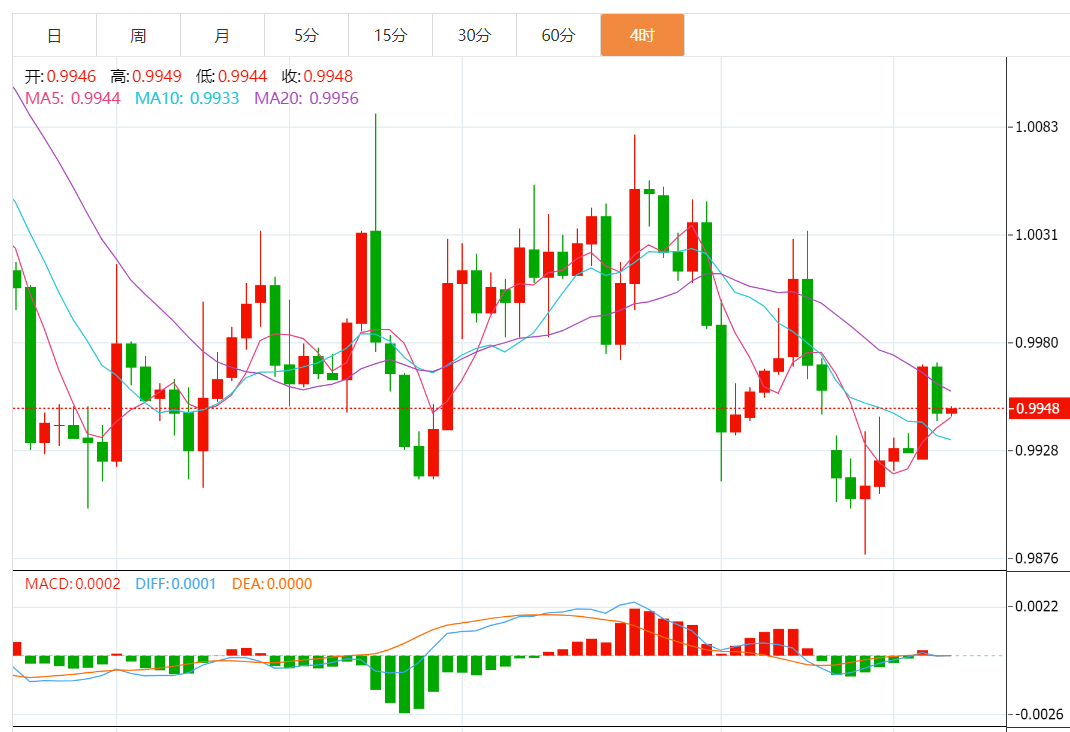Image resolution: width=1070 pixels, height=732 pixels.
Task: Select the 15分 timeframe tab
Action: point(390,35)
